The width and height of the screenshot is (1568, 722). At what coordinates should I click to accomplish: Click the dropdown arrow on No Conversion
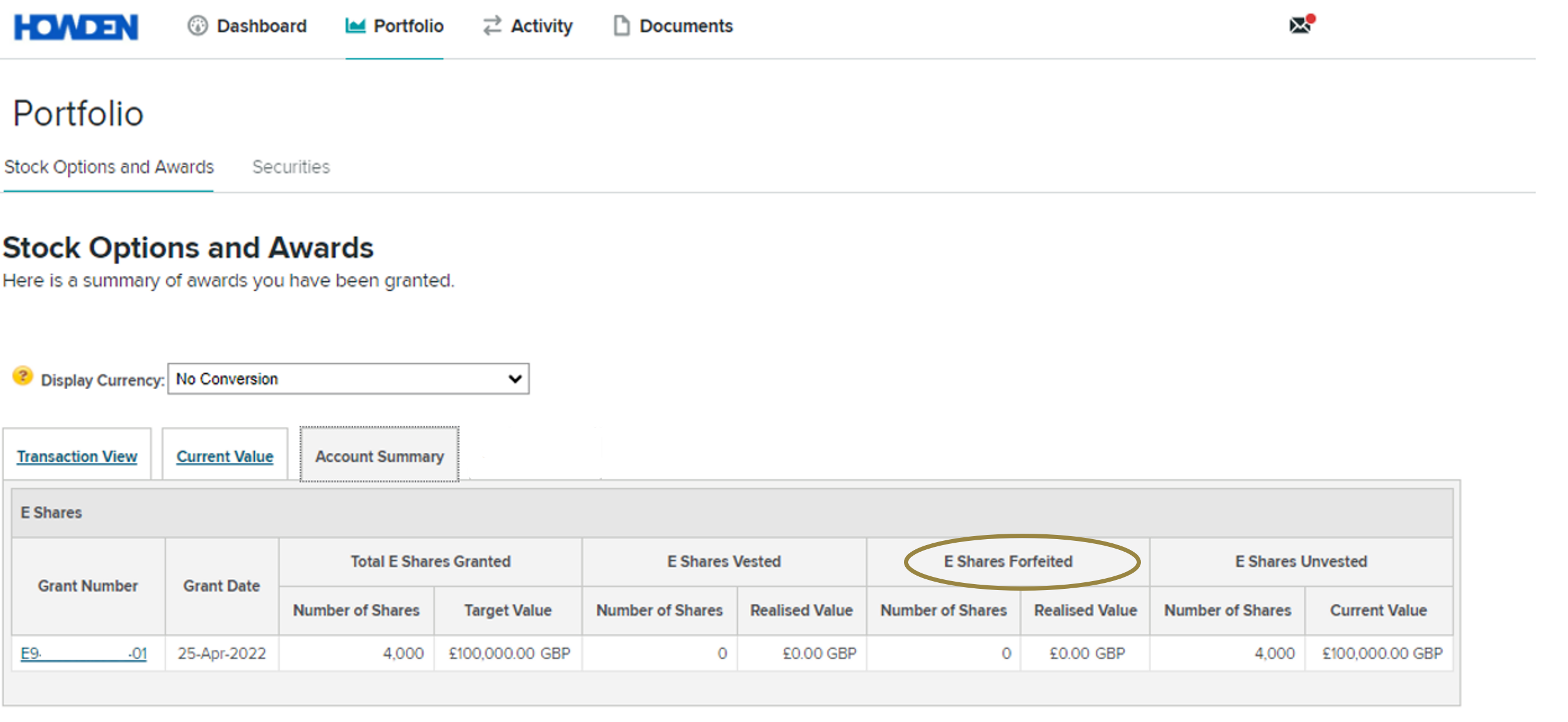click(x=515, y=378)
